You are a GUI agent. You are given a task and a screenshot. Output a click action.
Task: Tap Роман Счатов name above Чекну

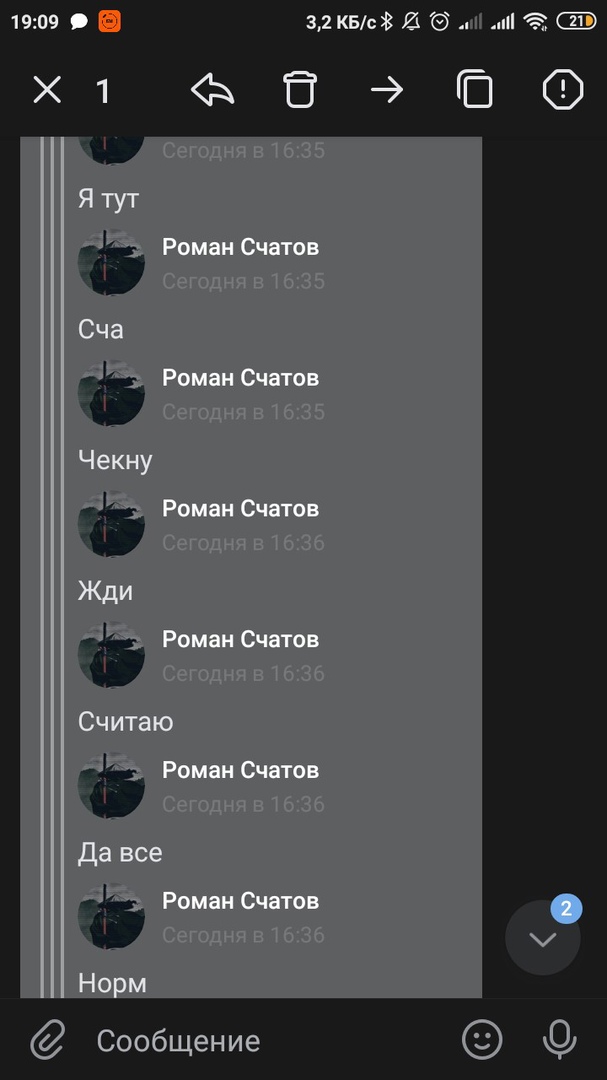pyautogui.click(x=240, y=377)
